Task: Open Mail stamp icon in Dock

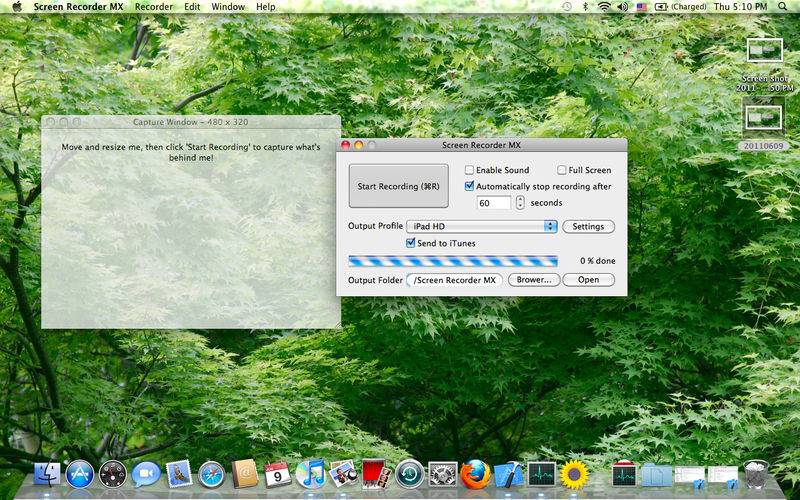Action: click(x=179, y=473)
